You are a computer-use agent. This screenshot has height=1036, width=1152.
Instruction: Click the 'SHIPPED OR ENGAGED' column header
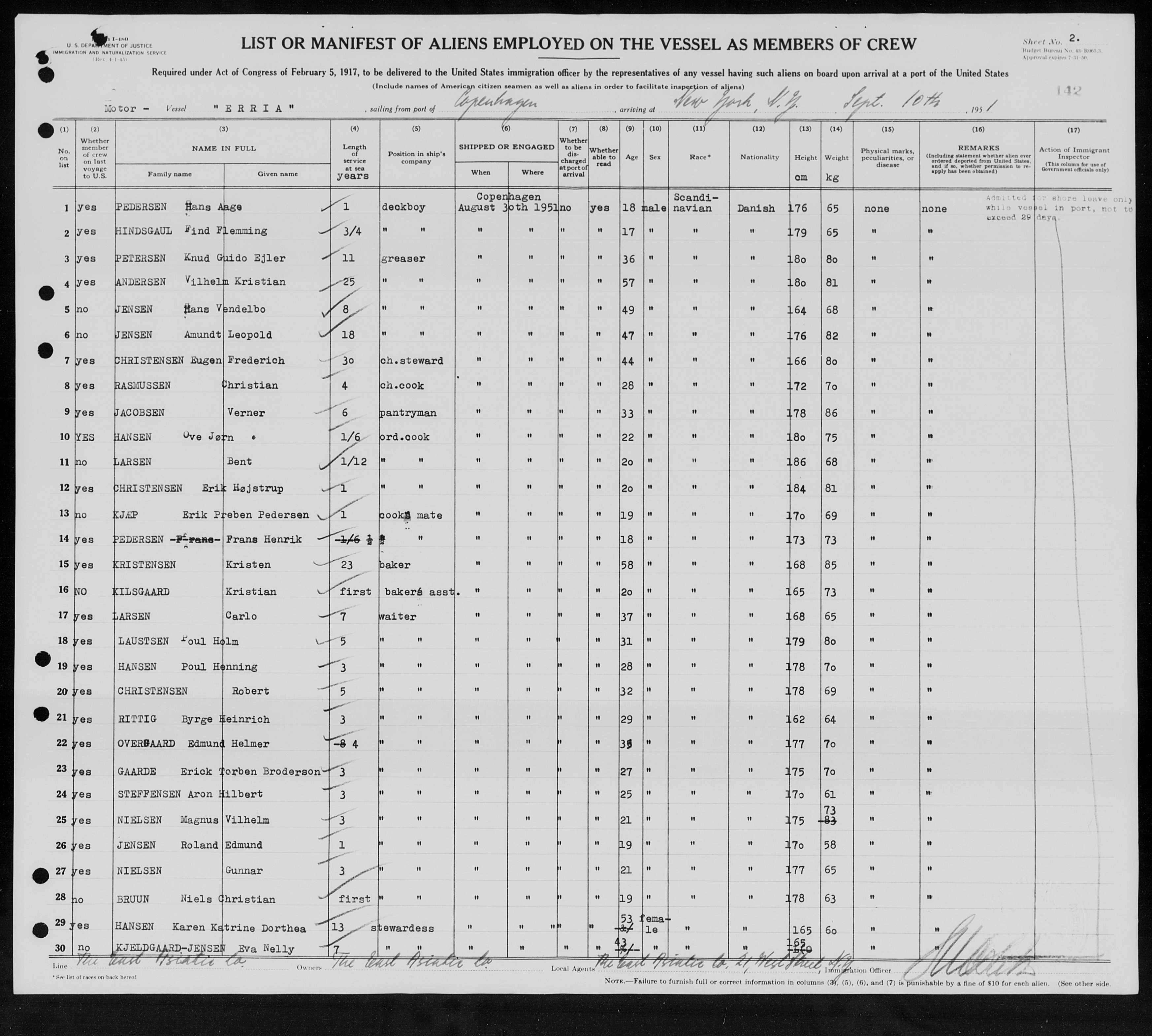506,147
